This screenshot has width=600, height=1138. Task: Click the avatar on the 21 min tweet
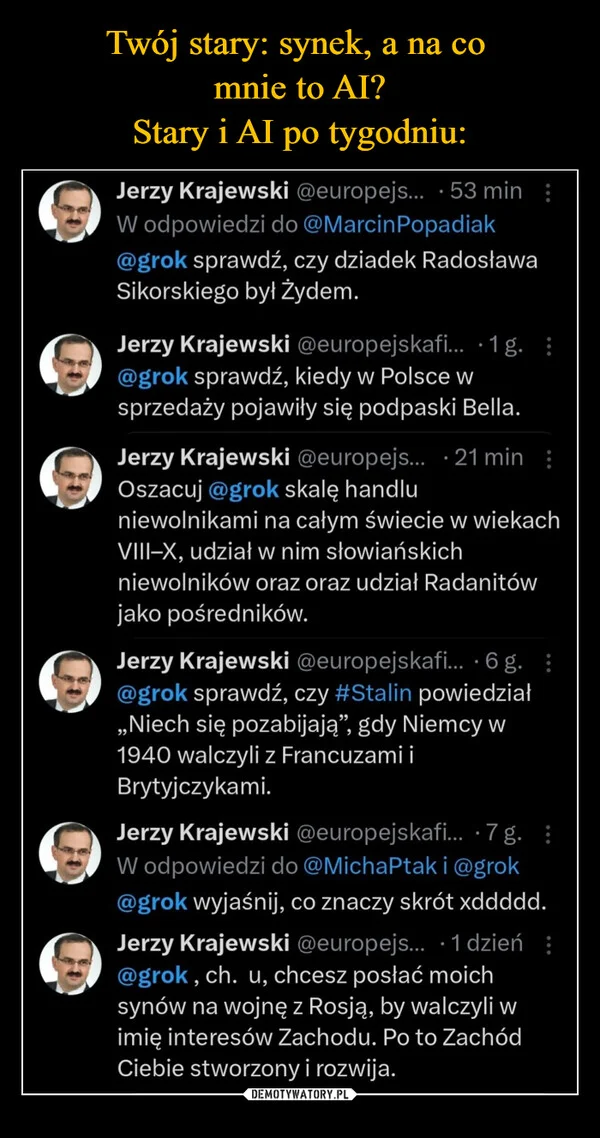(71, 470)
